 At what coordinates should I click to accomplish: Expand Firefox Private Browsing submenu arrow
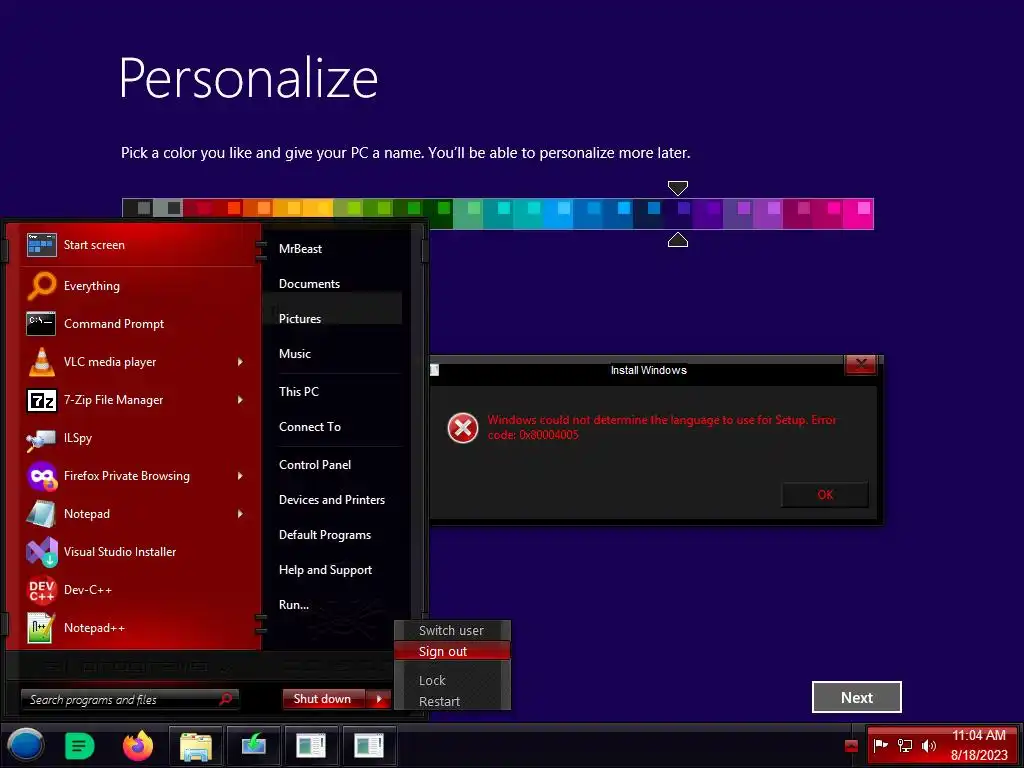tap(240, 476)
